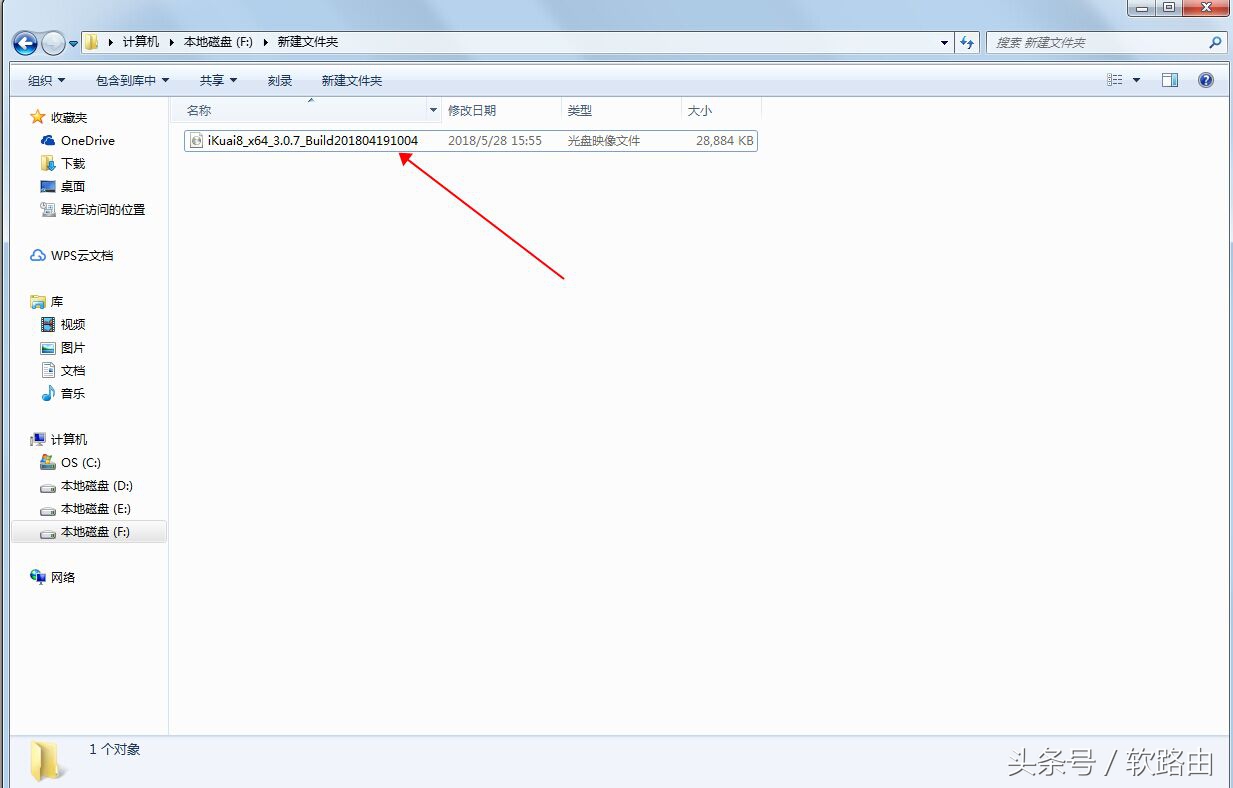Open 下载 in favorites
This screenshot has width=1233, height=788.
pyautogui.click(x=73, y=163)
